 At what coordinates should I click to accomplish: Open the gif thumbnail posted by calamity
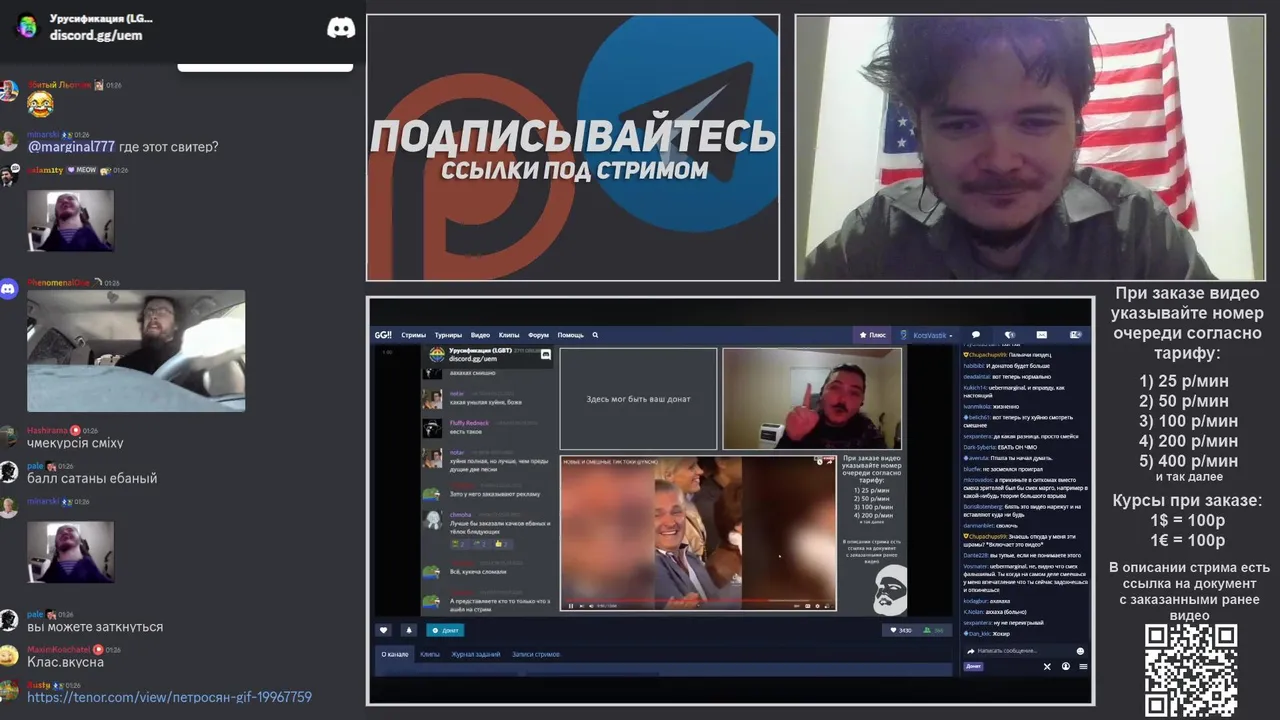click(x=70, y=221)
